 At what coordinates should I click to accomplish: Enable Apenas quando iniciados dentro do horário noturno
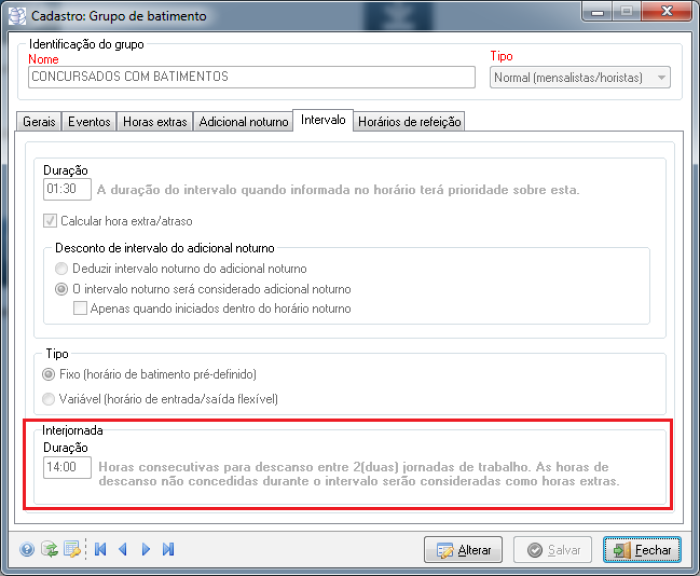pos(81,309)
